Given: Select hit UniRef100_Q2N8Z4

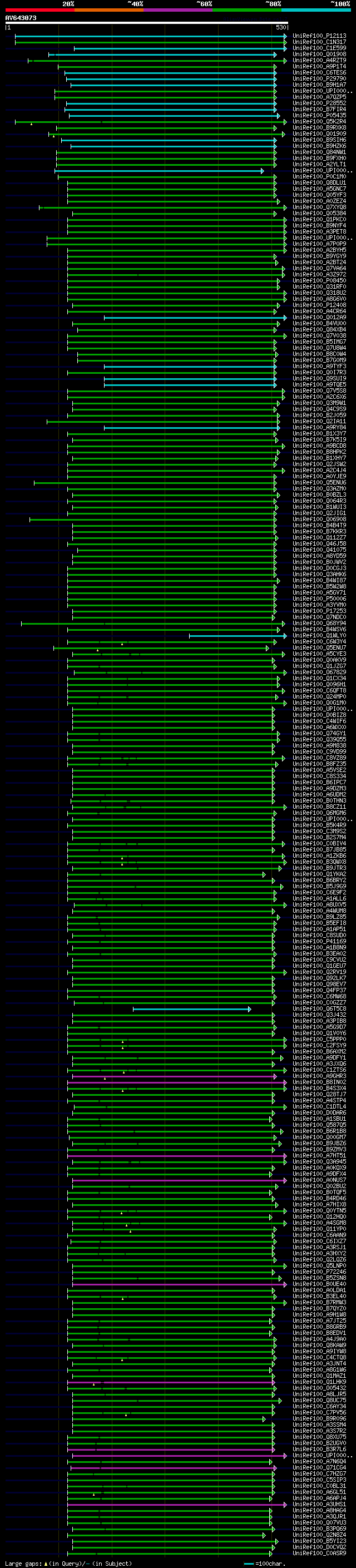Looking at the screenshot, I should (x=319, y=1535).
